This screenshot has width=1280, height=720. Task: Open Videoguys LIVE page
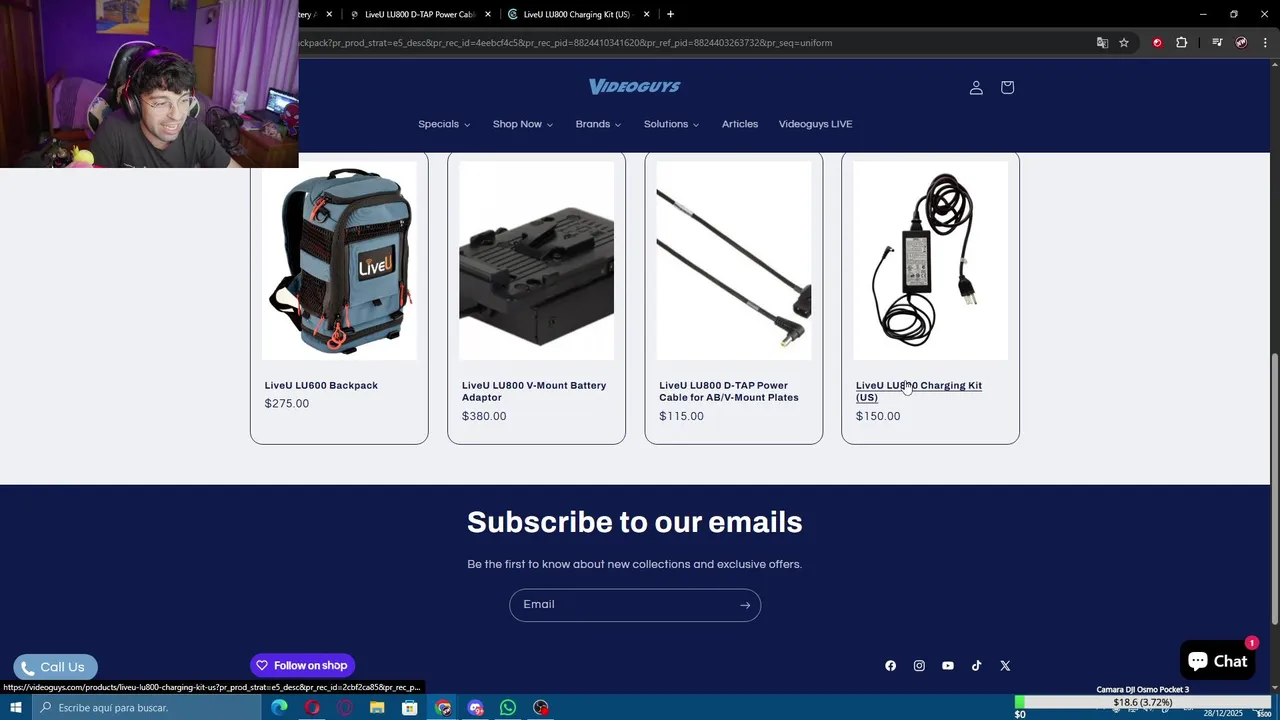click(815, 124)
